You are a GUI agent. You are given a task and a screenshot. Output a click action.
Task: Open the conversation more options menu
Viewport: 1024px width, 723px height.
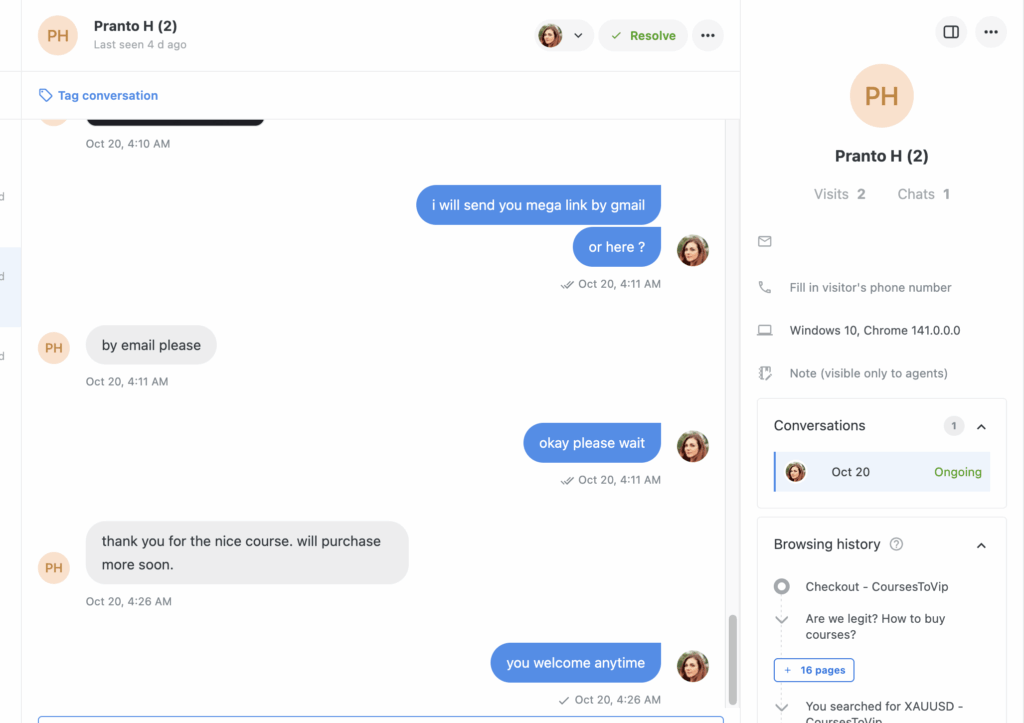tap(708, 36)
